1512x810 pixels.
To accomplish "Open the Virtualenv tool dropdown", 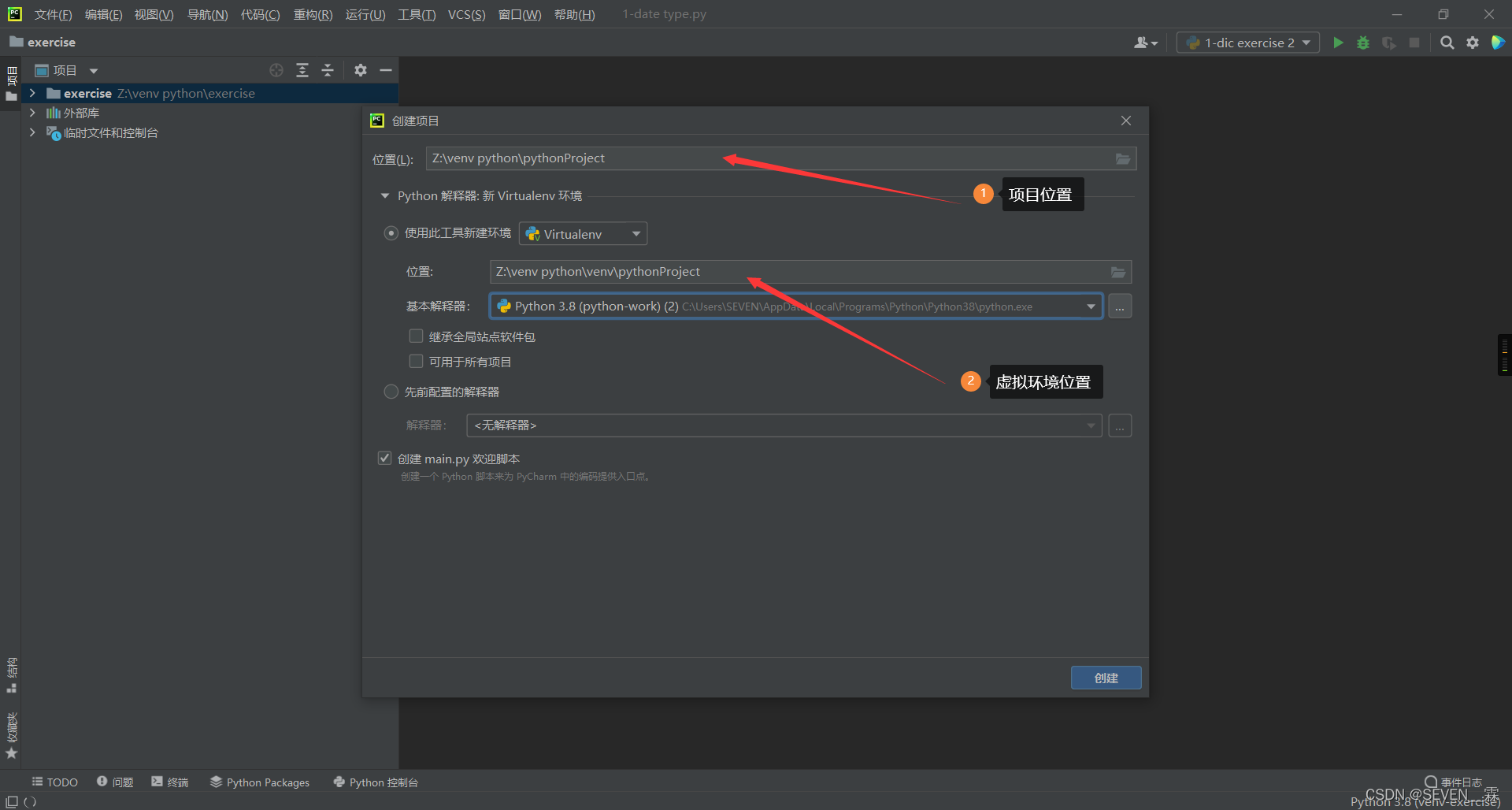I will coord(583,233).
